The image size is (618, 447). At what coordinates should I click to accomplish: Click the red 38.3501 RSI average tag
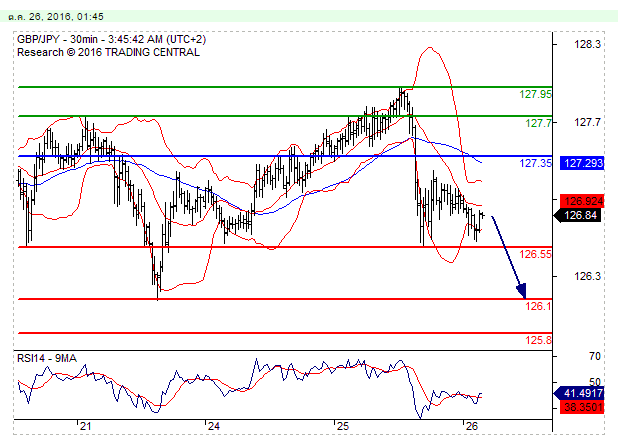[x=582, y=407]
